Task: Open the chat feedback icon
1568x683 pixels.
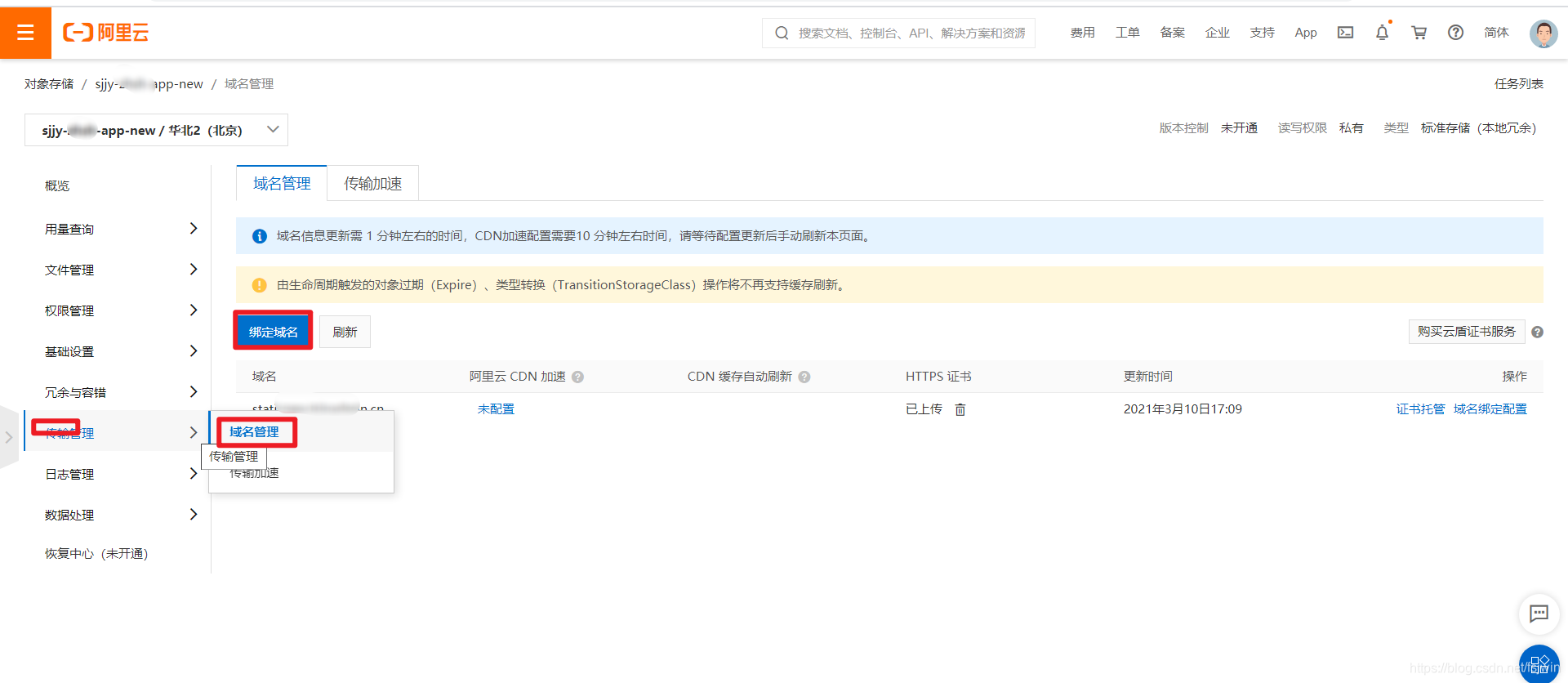Action: [x=1539, y=614]
